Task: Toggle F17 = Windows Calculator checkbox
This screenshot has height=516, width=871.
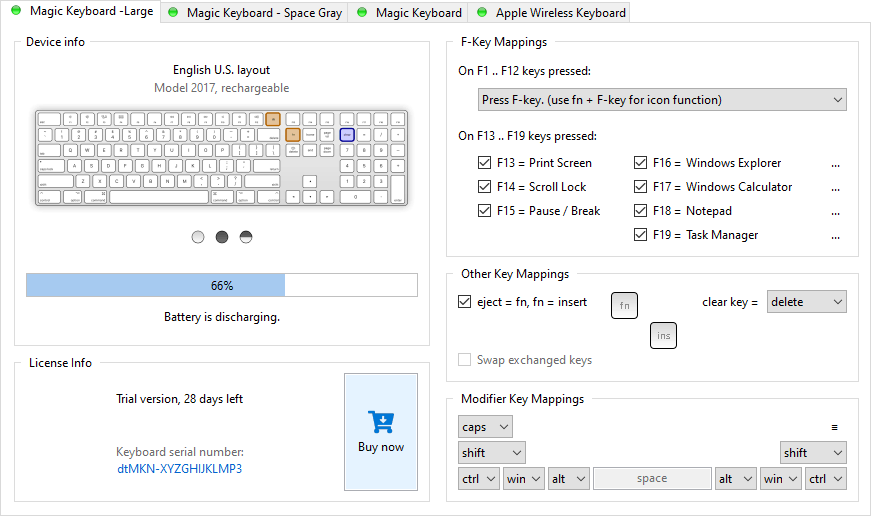Action: coord(640,187)
